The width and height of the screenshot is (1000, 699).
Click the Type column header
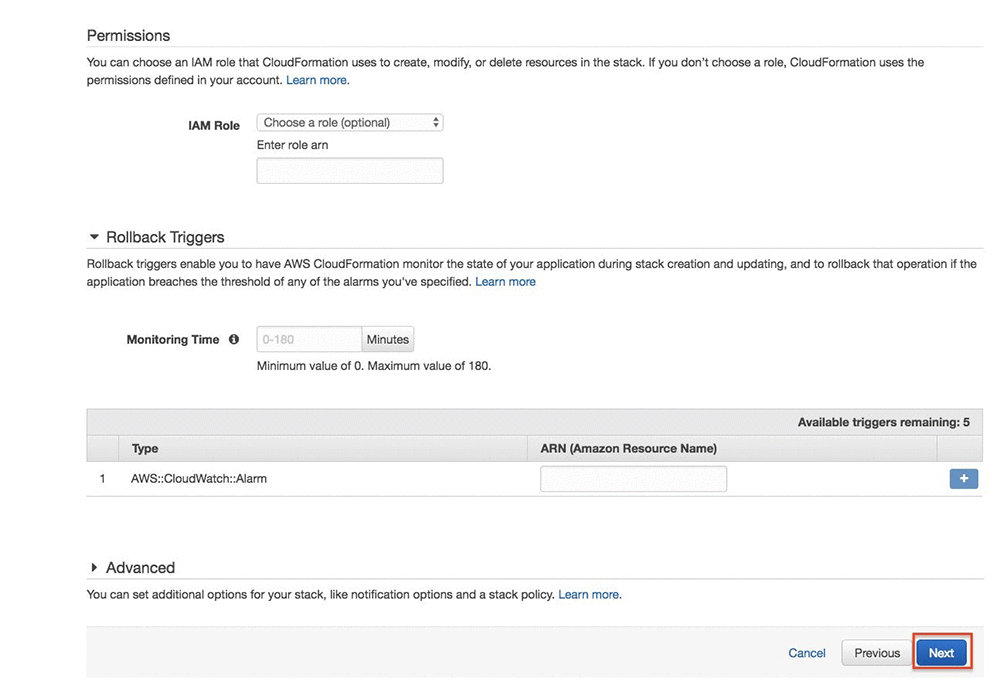point(145,448)
